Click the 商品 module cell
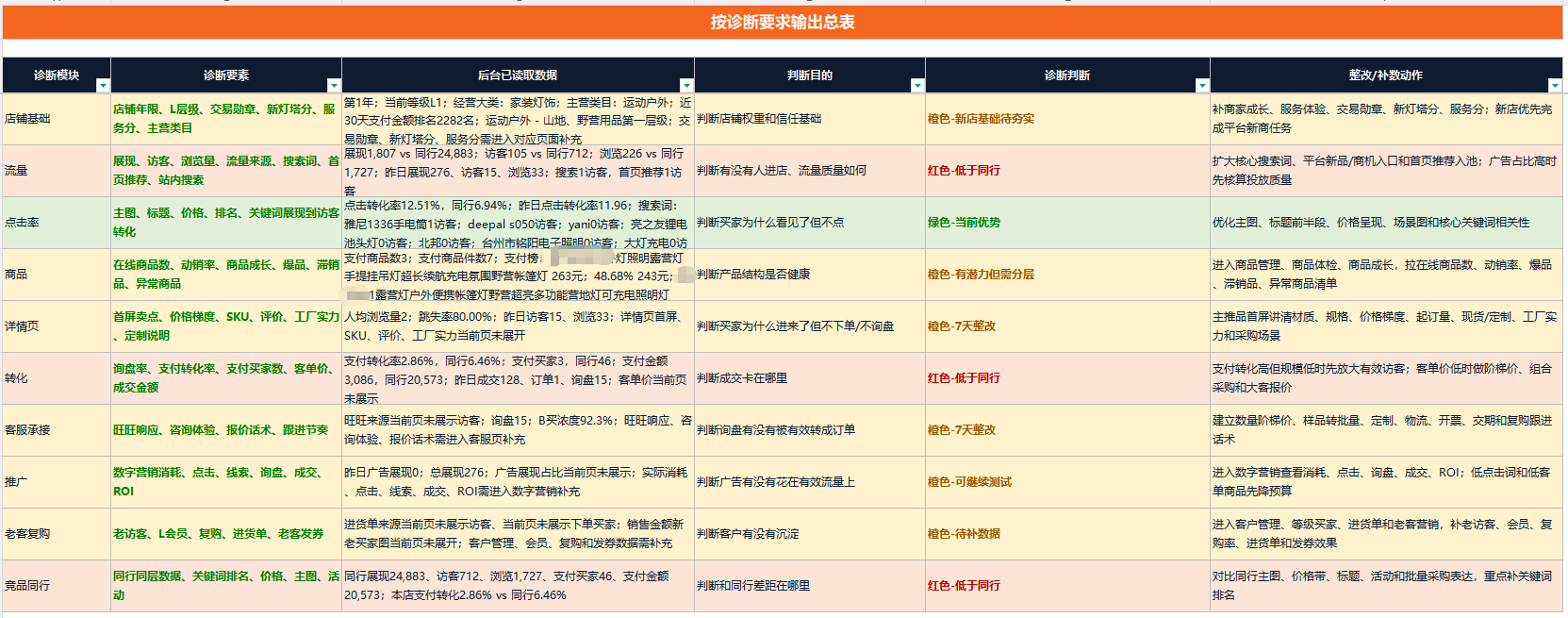The width and height of the screenshot is (1568, 618). (x=57, y=275)
